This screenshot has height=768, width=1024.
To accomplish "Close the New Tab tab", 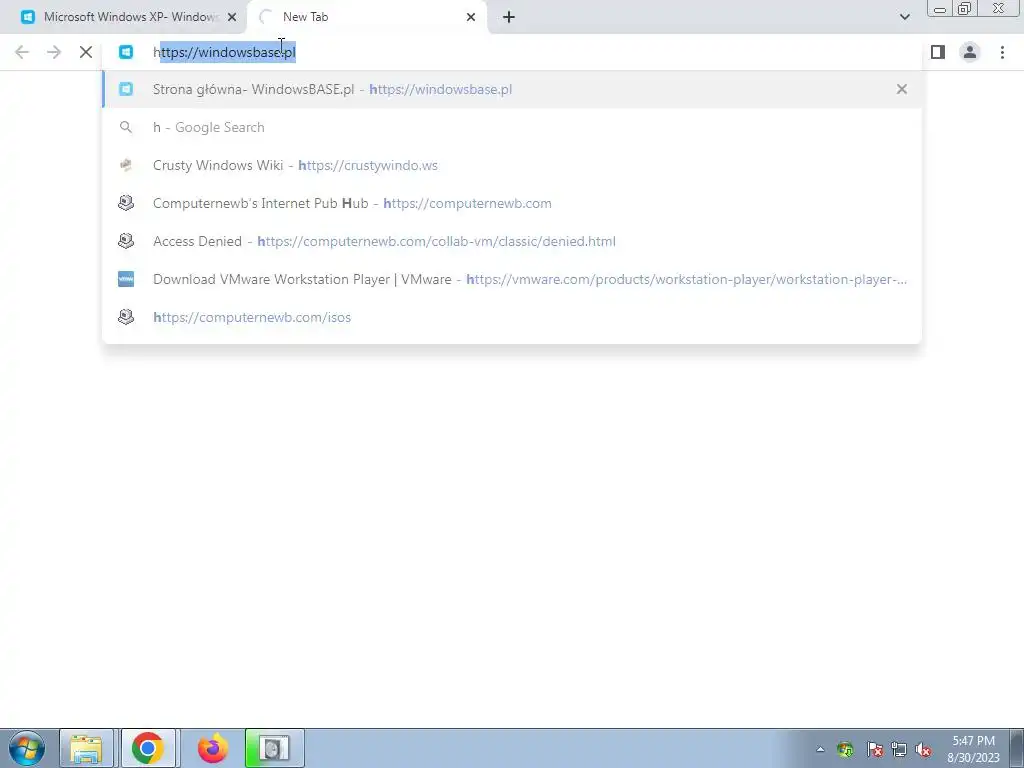I will (471, 17).
